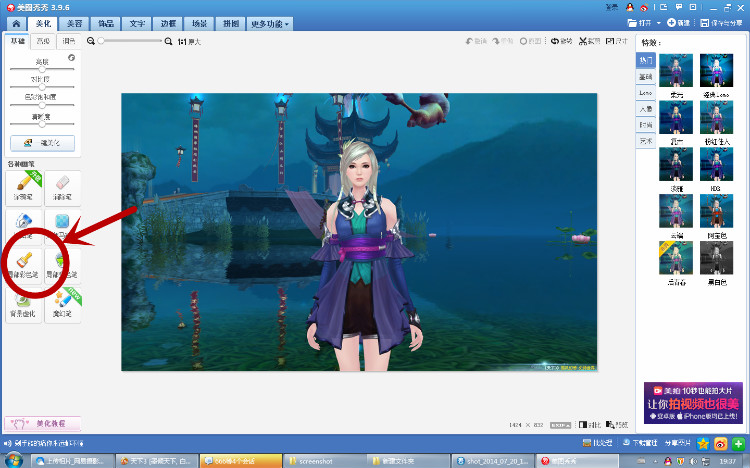The width and height of the screenshot is (750, 468).
Task: Switch to the 美化 (Beautify) tab
Action: click(43, 23)
